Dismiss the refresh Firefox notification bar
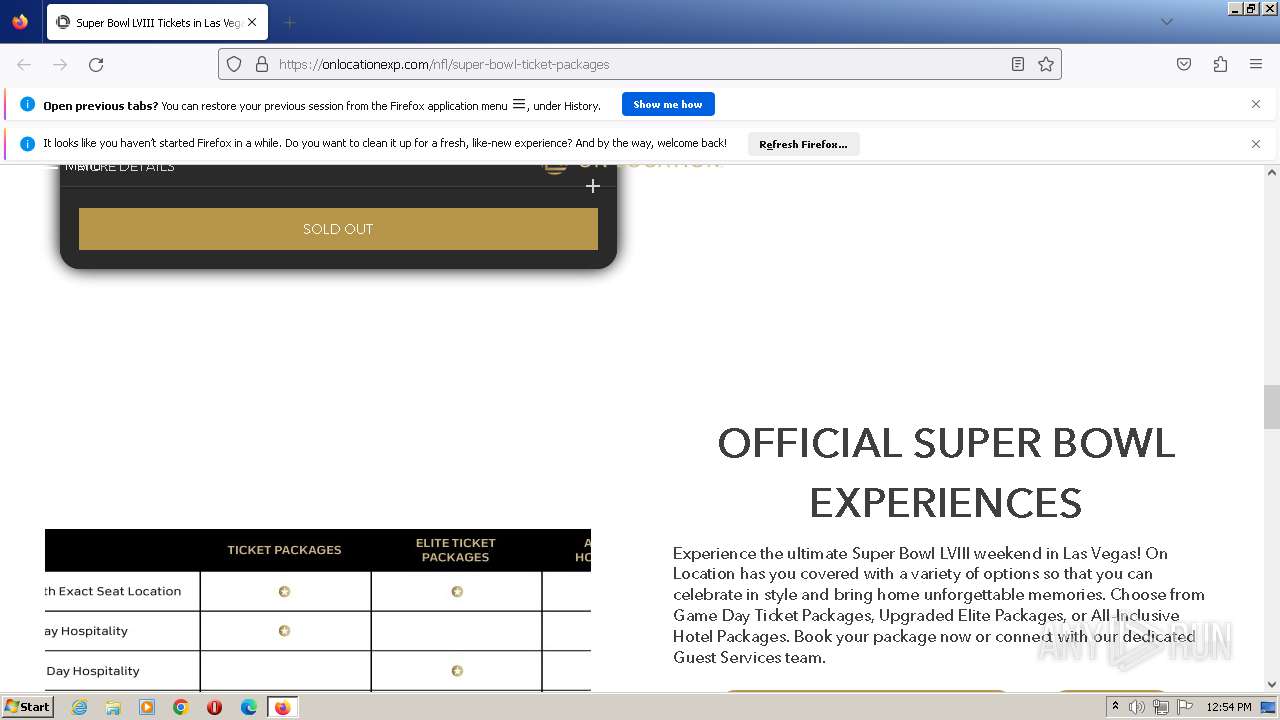The width and height of the screenshot is (1280, 720). pos(1256,144)
